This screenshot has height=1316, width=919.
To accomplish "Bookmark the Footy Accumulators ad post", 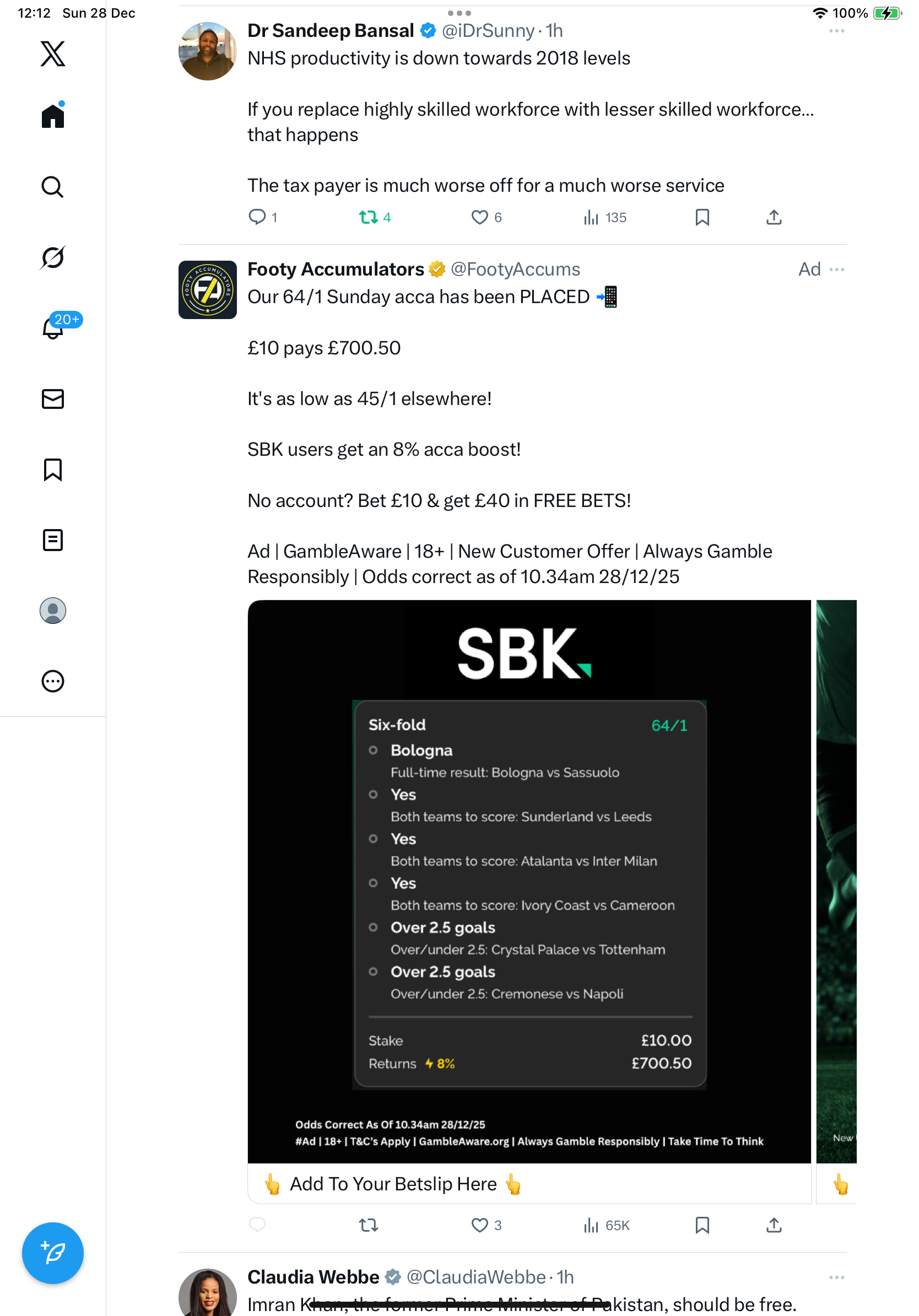I will pyautogui.click(x=702, y=1226).
